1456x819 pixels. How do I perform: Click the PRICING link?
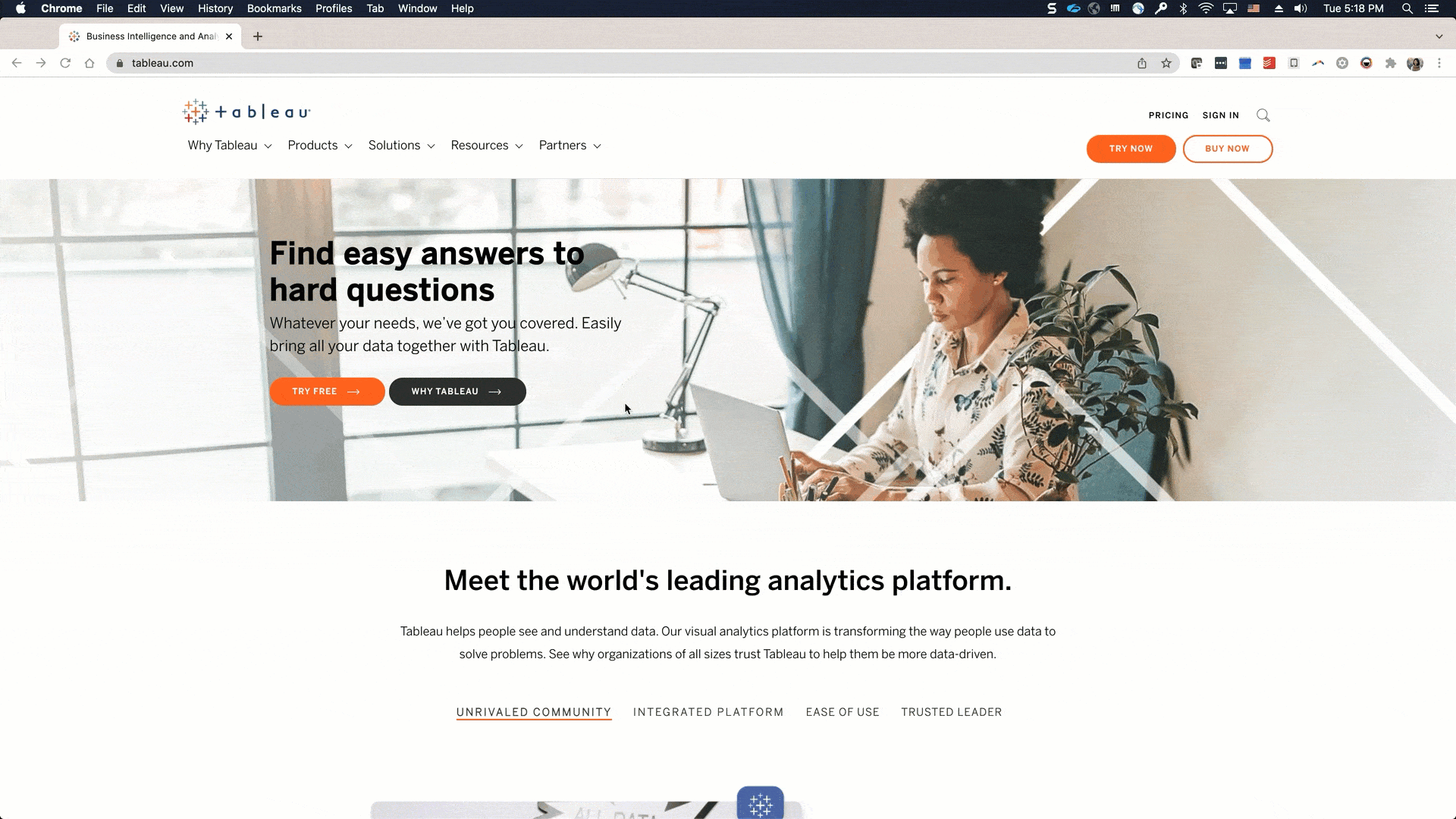tap(1168, 115)
